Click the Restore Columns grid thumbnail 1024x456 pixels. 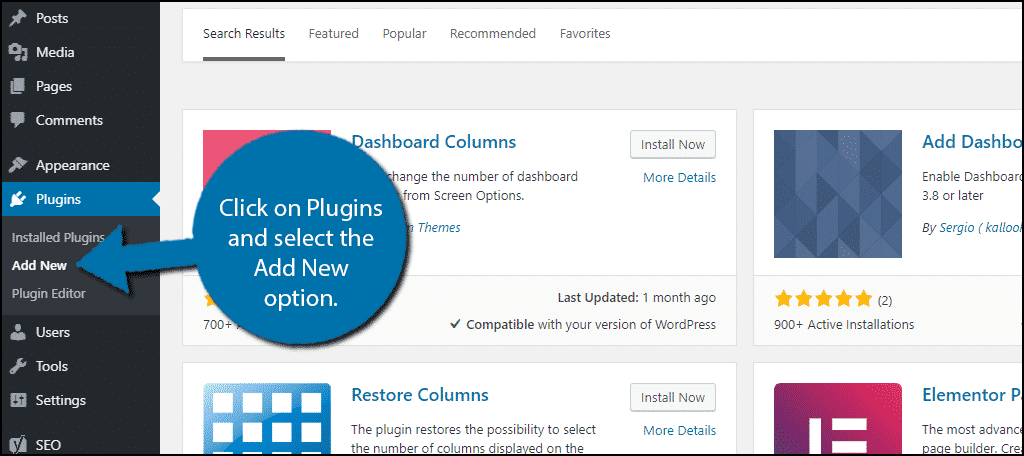point(267,419)
